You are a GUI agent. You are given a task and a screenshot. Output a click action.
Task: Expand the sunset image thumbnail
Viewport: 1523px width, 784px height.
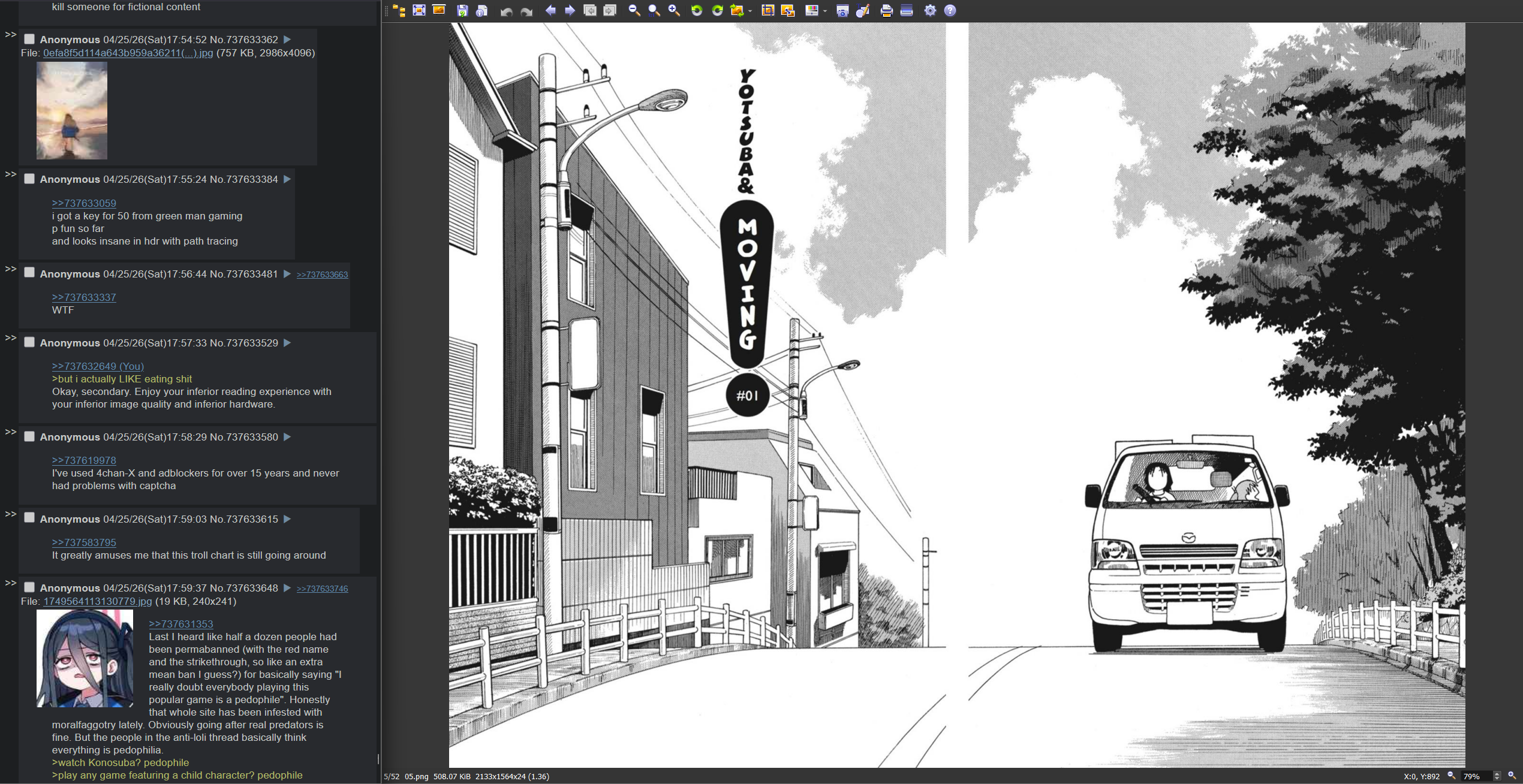tap(72, 111)
